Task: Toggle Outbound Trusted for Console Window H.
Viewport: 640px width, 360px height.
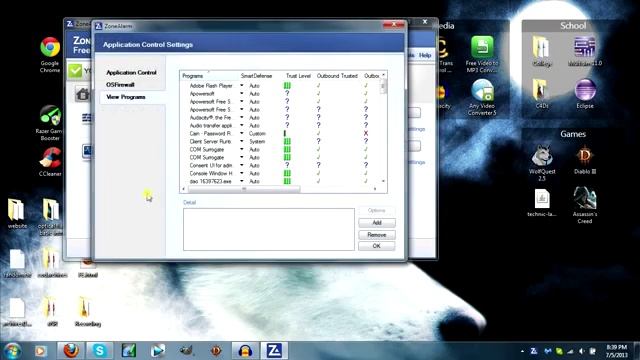Action: coord(318,173)
